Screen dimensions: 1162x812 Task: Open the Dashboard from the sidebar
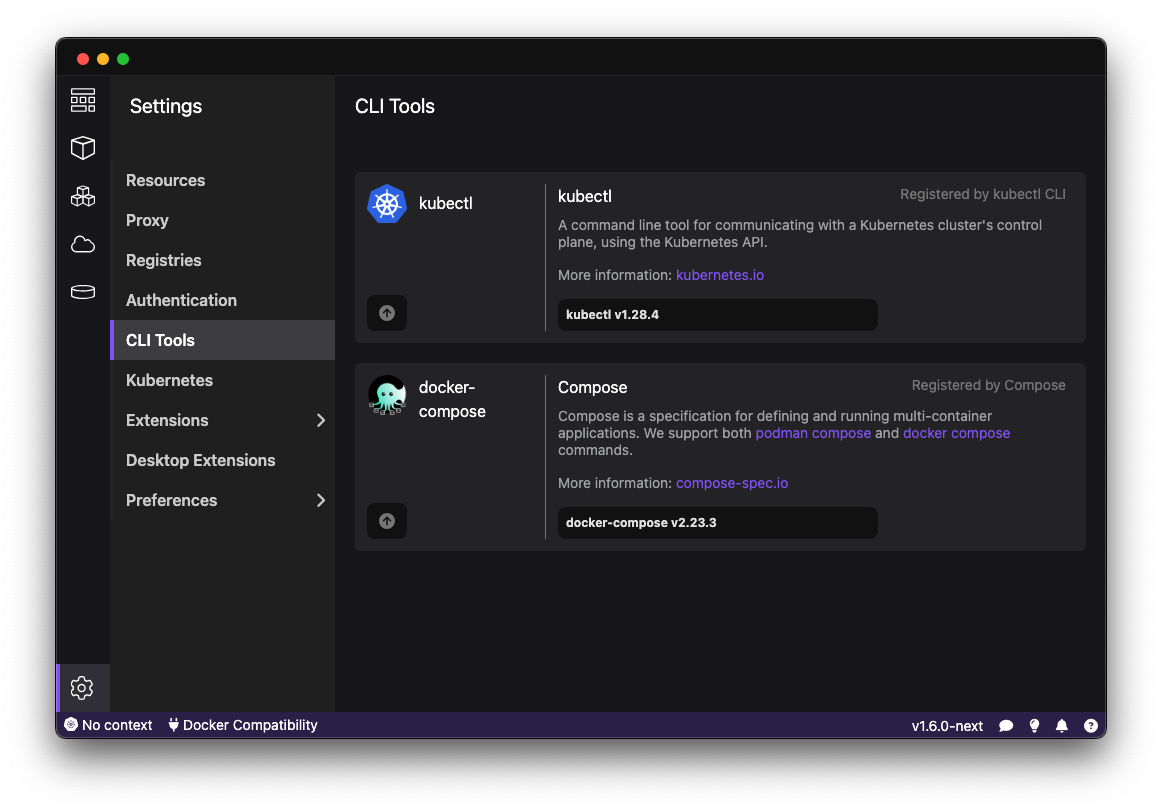[83, 100]
